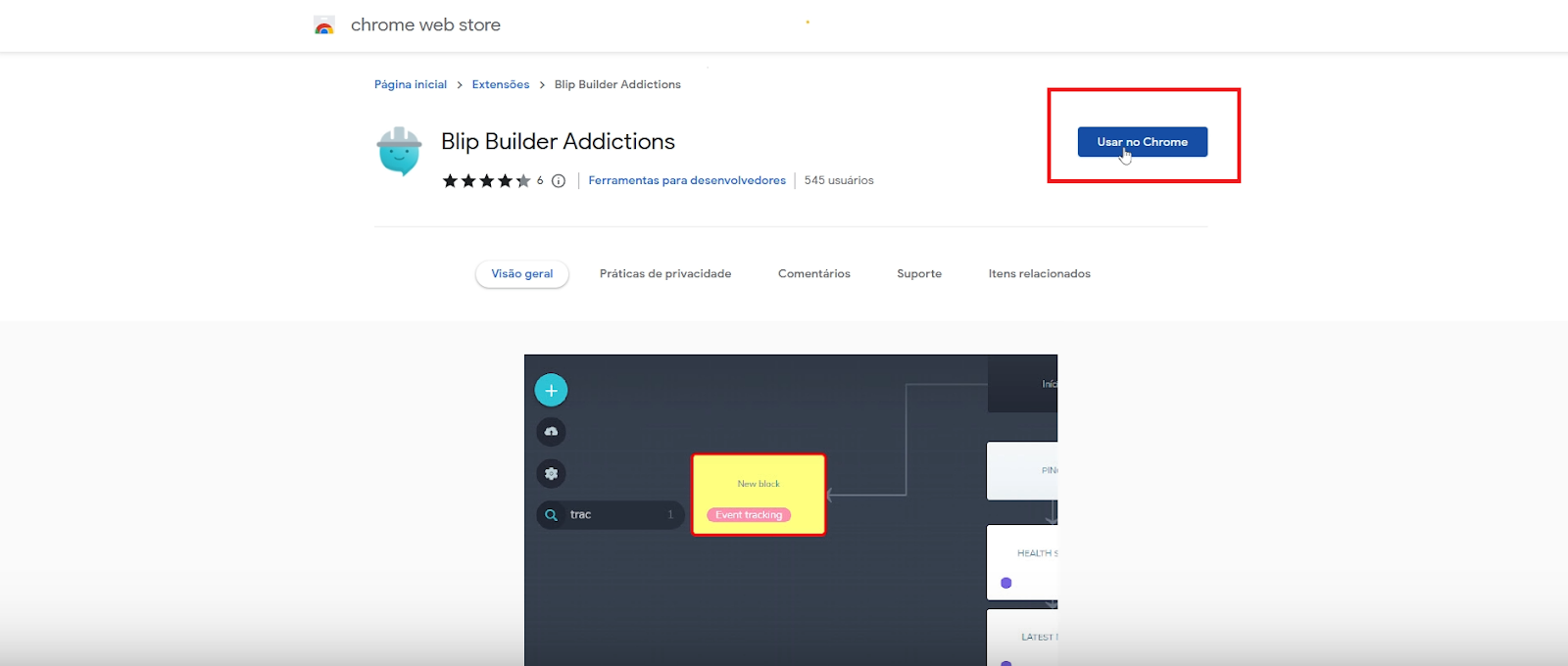Click the 545 usuários text
The image size is (1568, 666).
(839, 181)
